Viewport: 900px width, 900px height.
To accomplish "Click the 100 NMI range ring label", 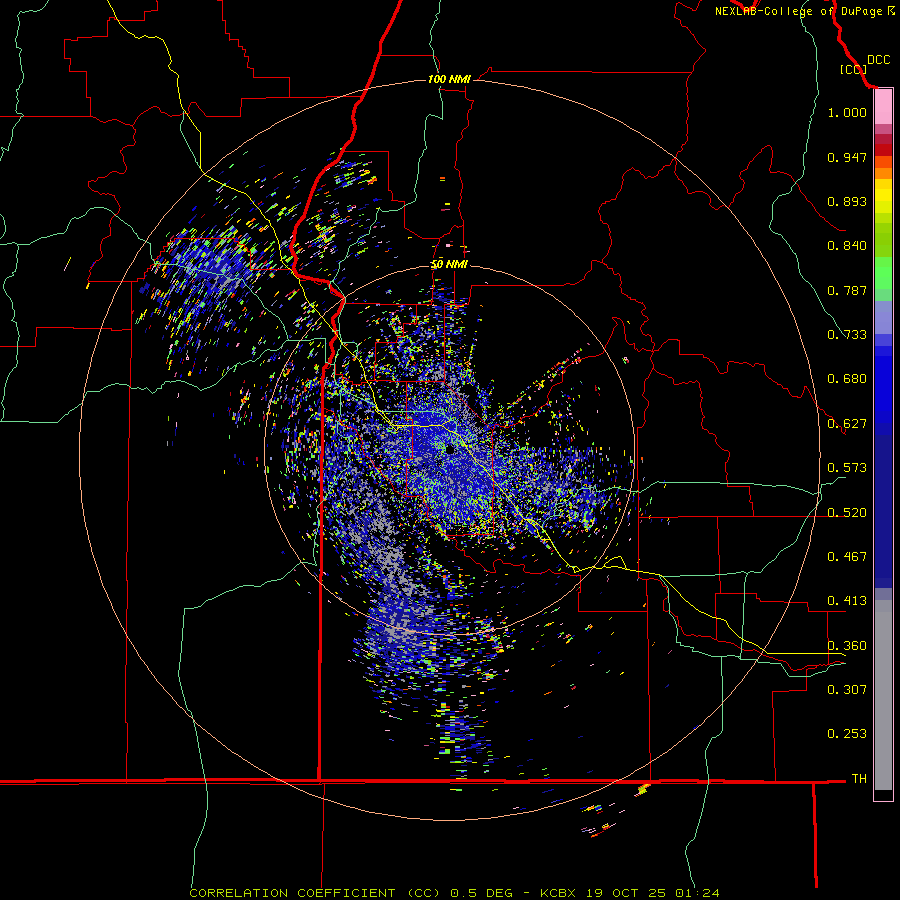I will [449, 79].
